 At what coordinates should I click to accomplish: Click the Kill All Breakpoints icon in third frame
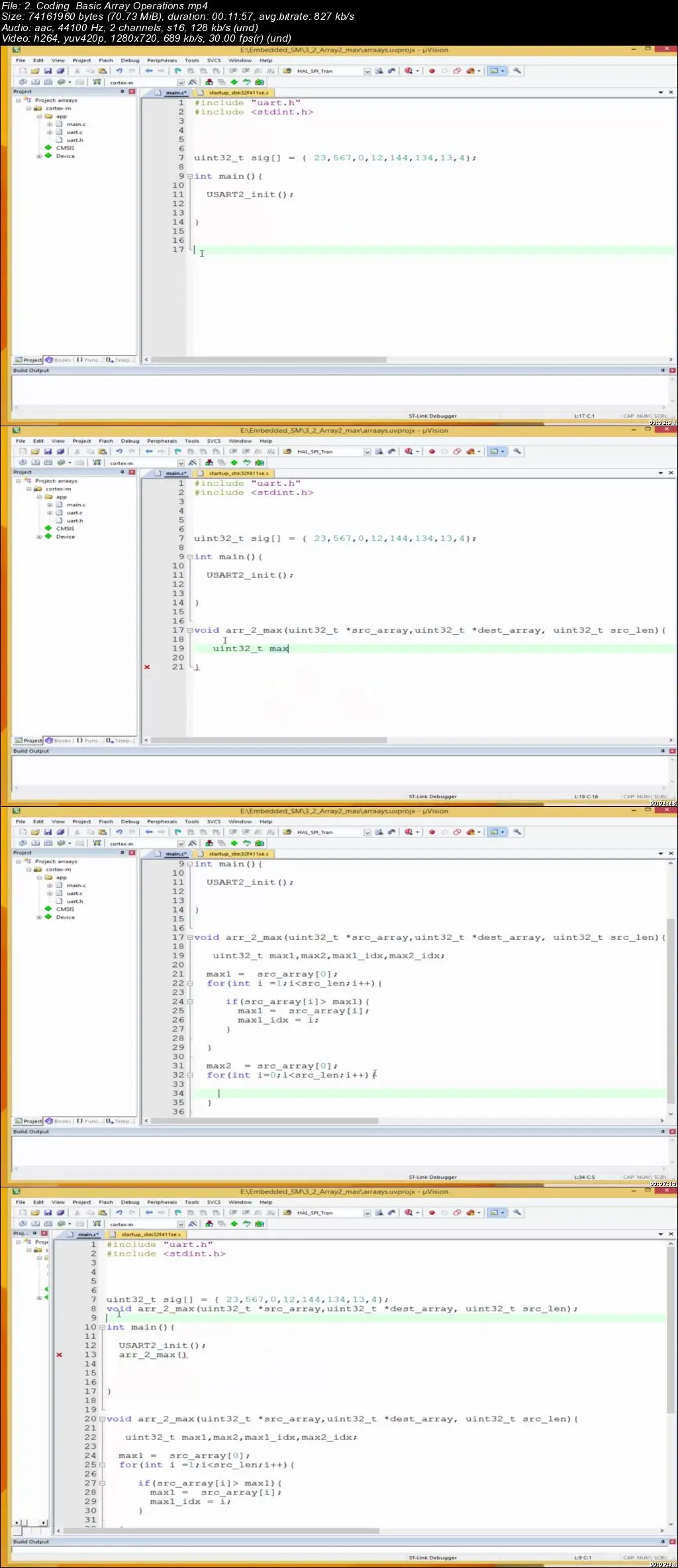point(470,832)
